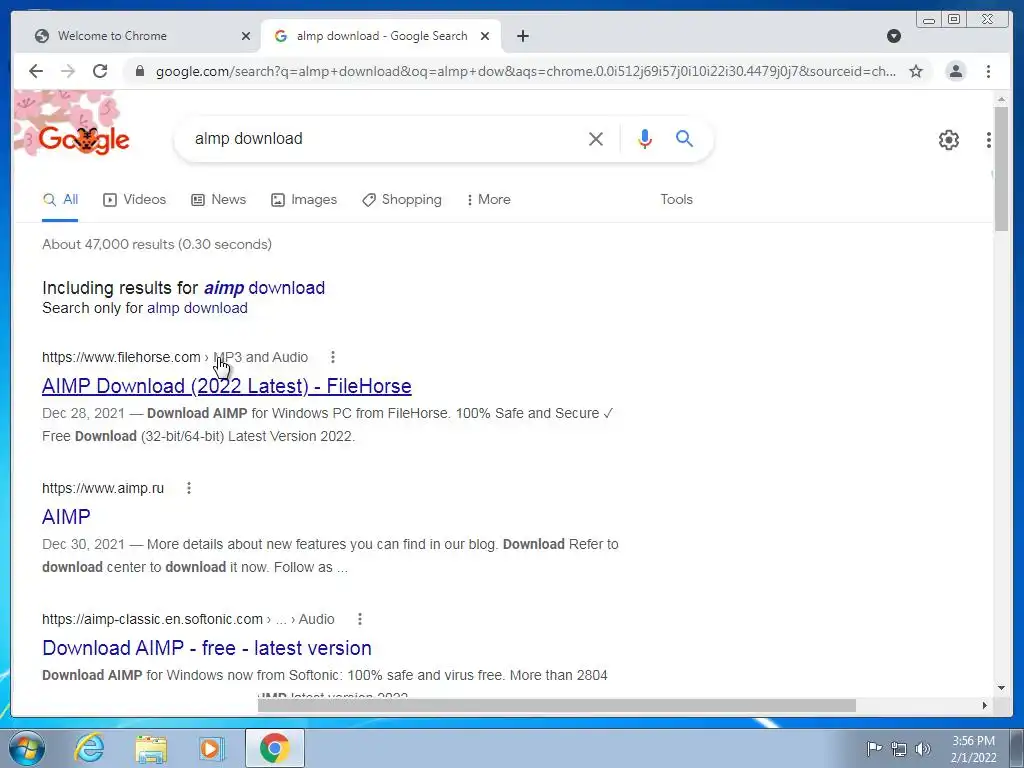Viewport: 1024px width, 768px height.
Task: Open AIMP Download (2022 Latest) - FileHorse result
Action: [x=227, y=386]
